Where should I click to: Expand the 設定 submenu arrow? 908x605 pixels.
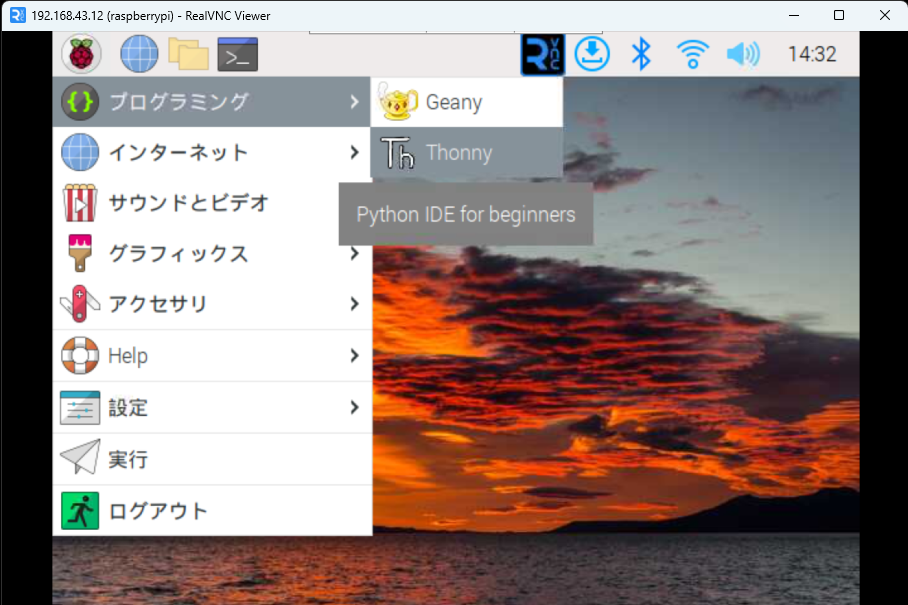pyautogui.click(x=354, y=407)
